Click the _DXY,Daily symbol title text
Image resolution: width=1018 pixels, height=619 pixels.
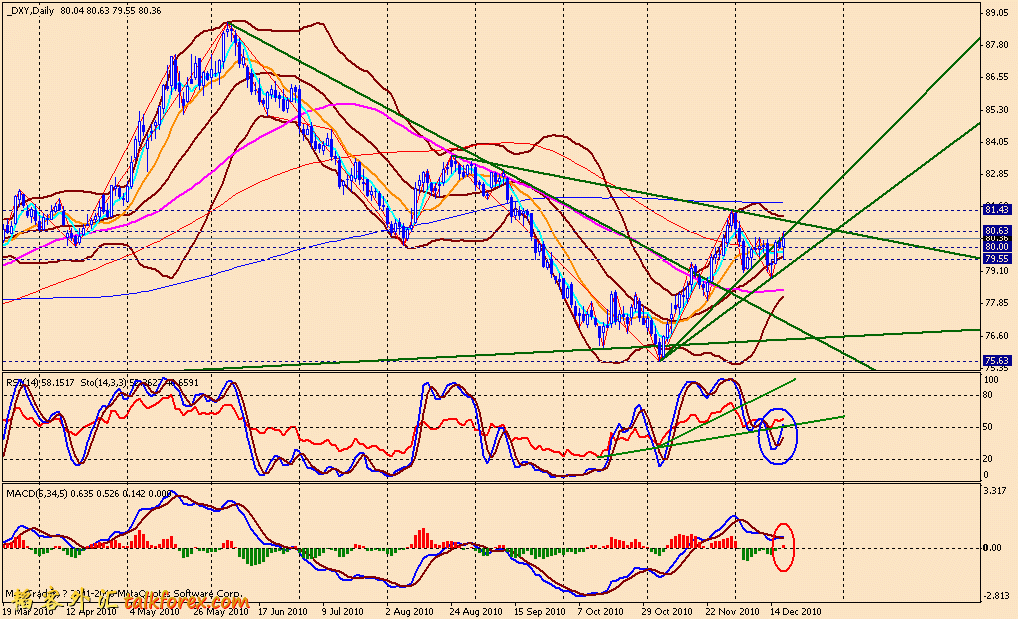coord(31,11)
